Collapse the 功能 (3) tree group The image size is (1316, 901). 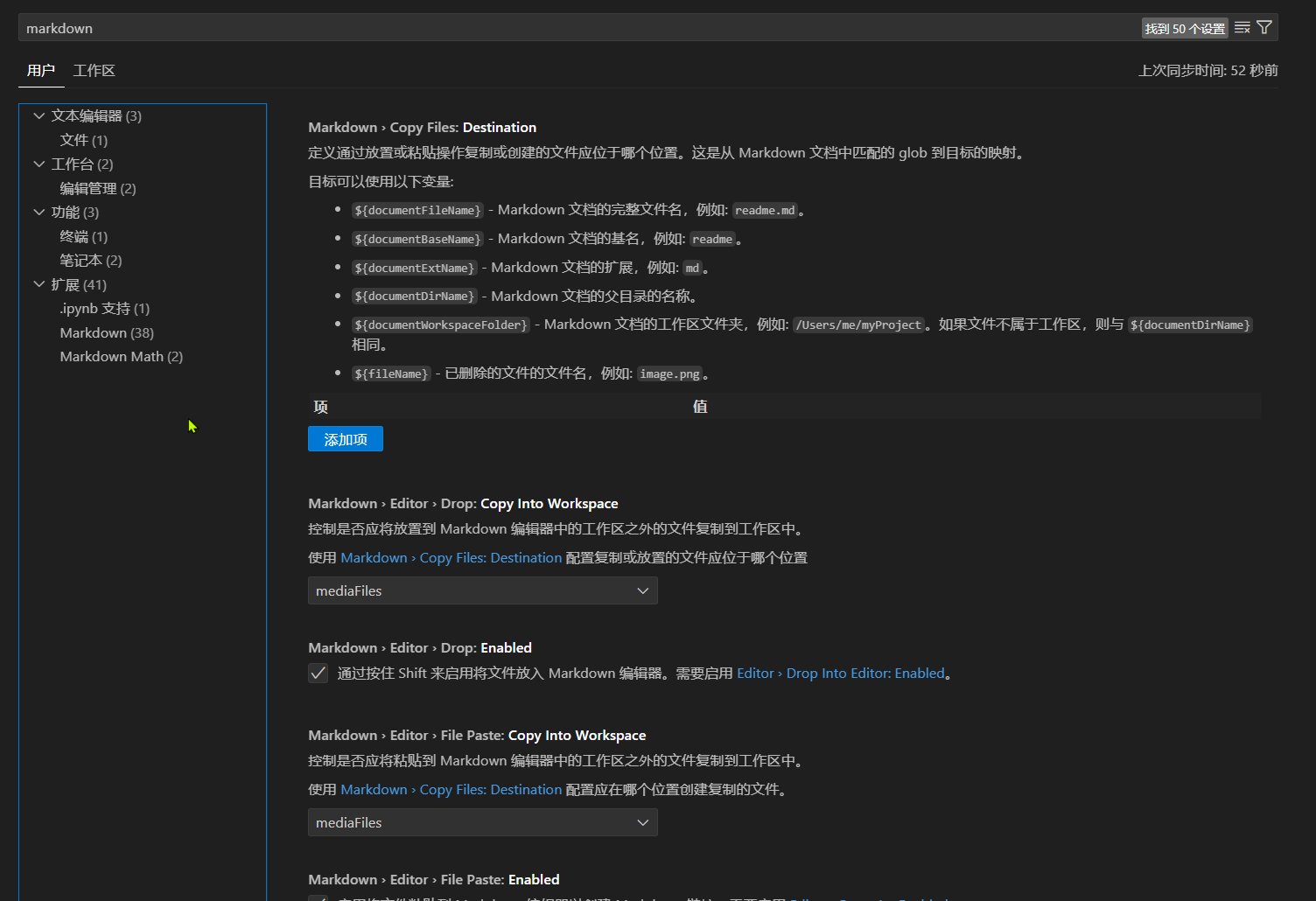click(38, 212)
